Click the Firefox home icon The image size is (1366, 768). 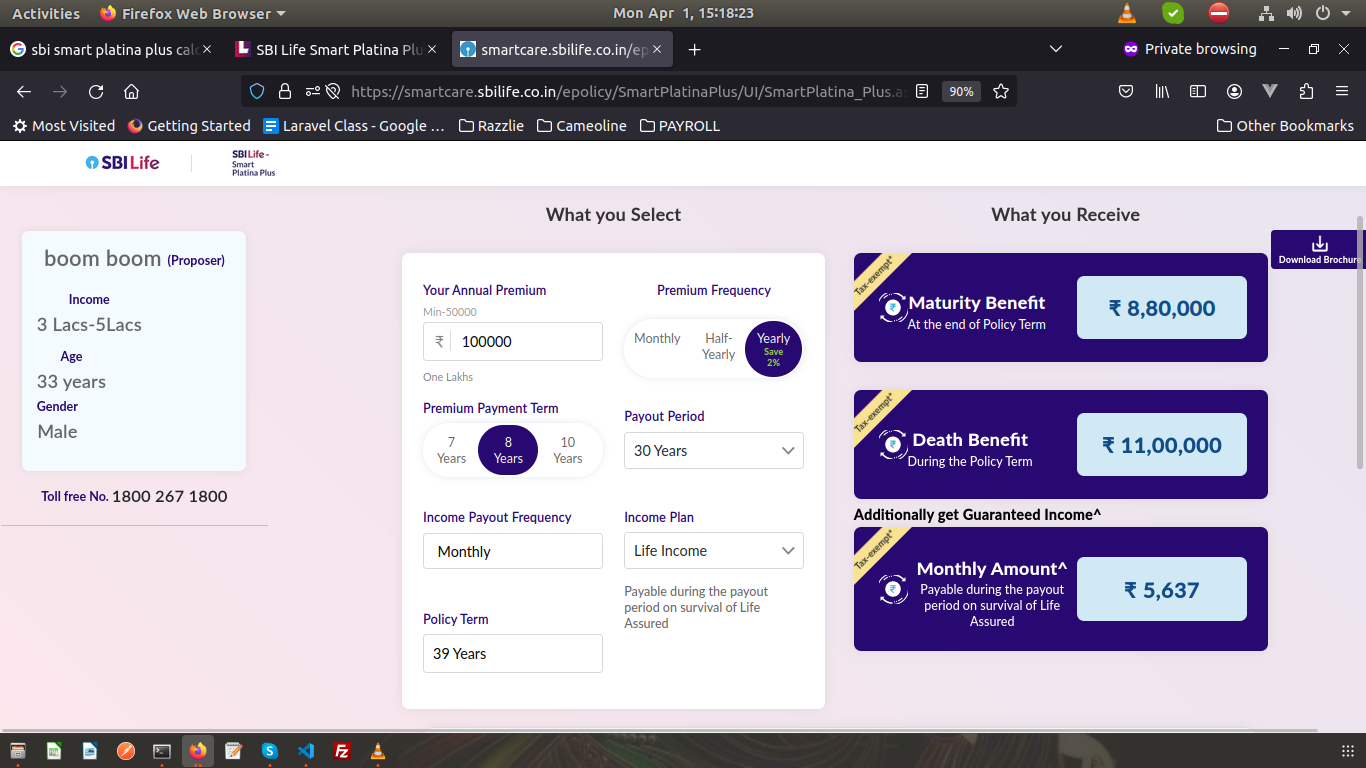pyautogui.click(x=131, y=91)
